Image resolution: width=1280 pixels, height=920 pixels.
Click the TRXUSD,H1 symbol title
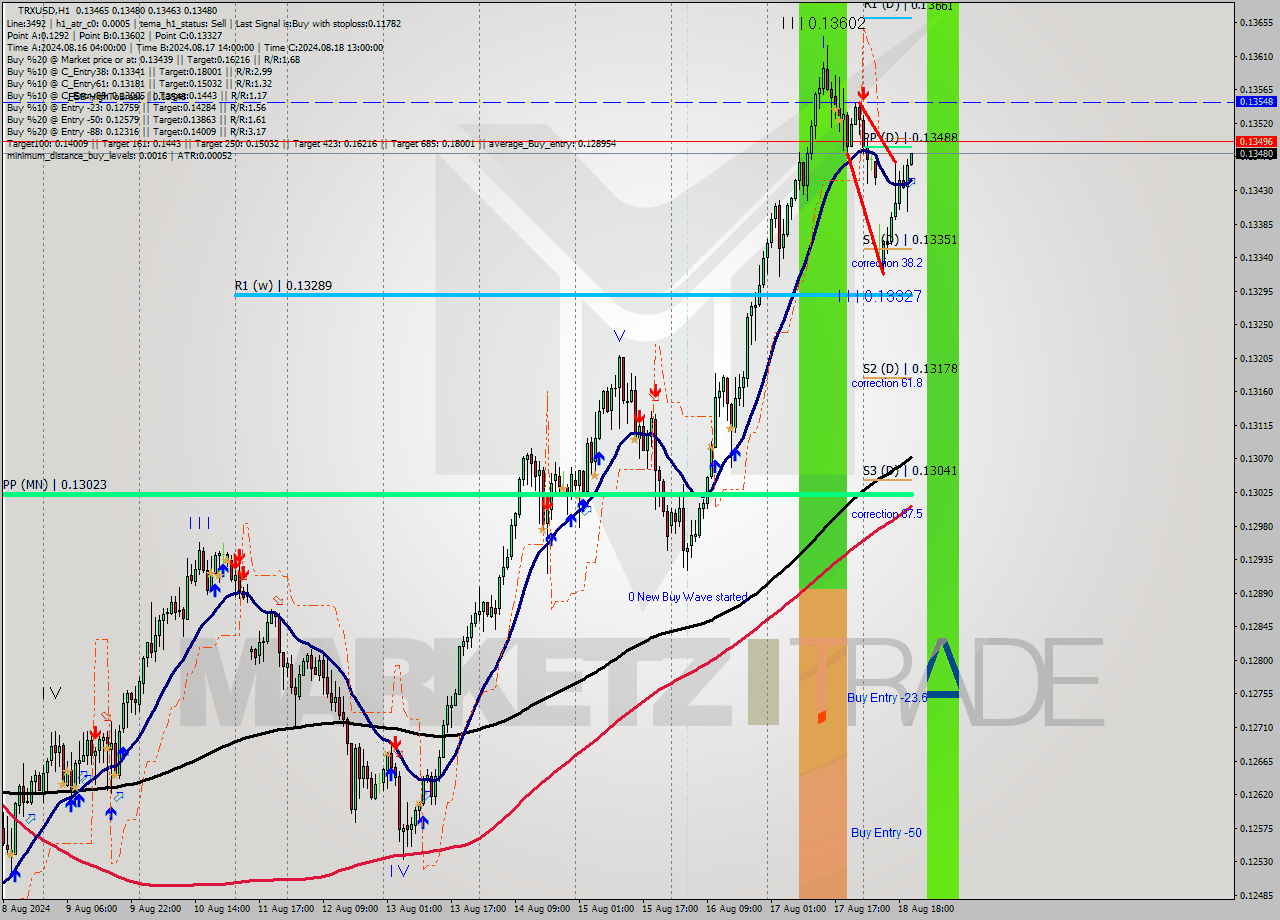tap(45, 10)
